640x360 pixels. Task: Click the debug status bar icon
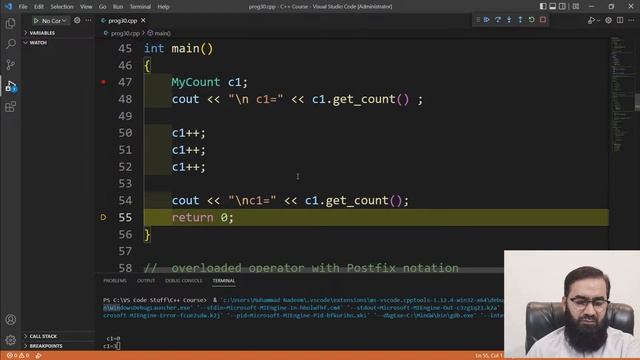coord(38,356)
